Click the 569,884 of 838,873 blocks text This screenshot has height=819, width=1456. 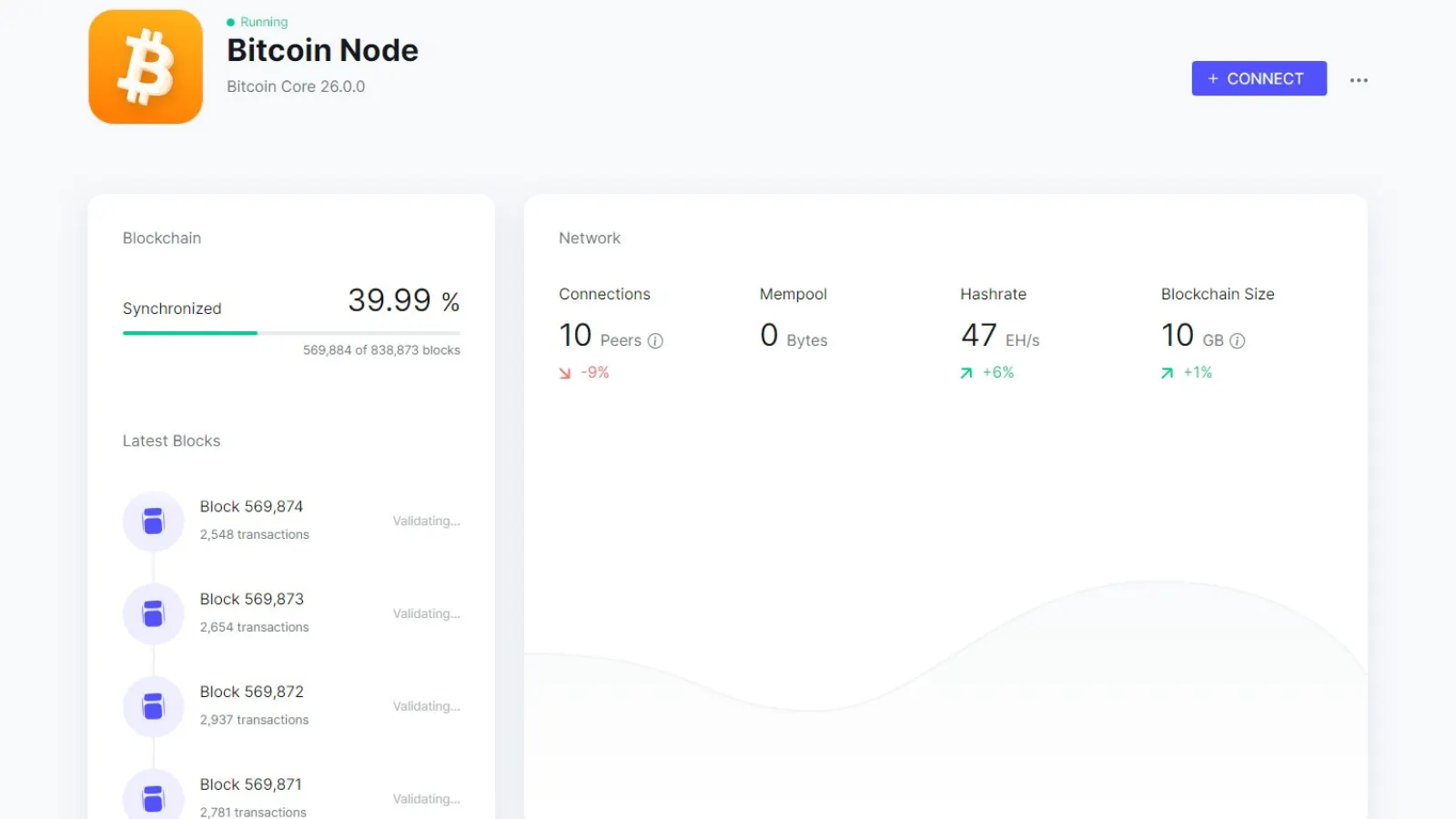381,350
